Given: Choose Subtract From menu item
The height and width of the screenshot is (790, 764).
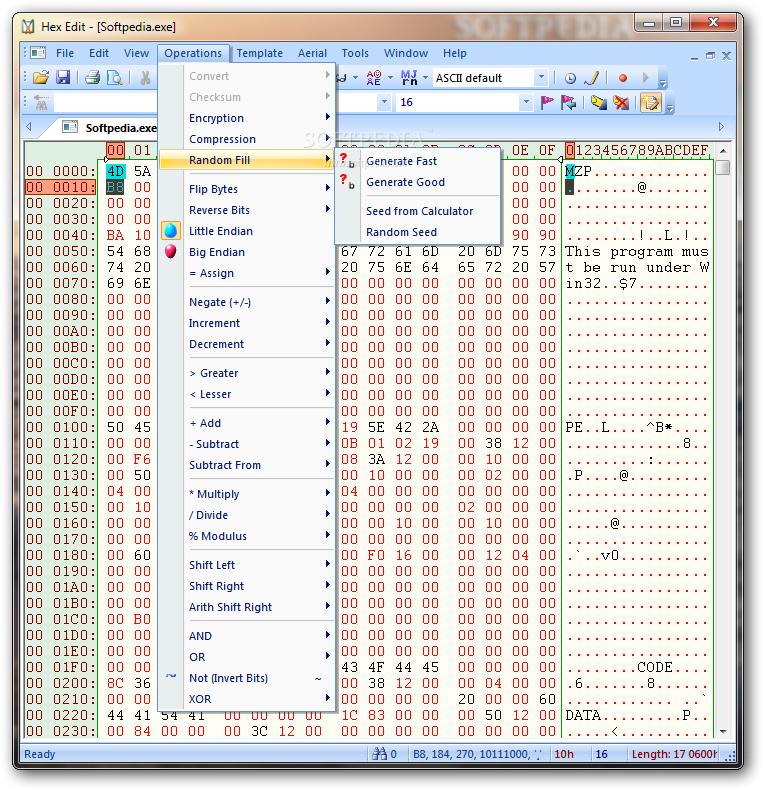Looking at the screenshot, I should pyautogui.click(x=247, y=465).
